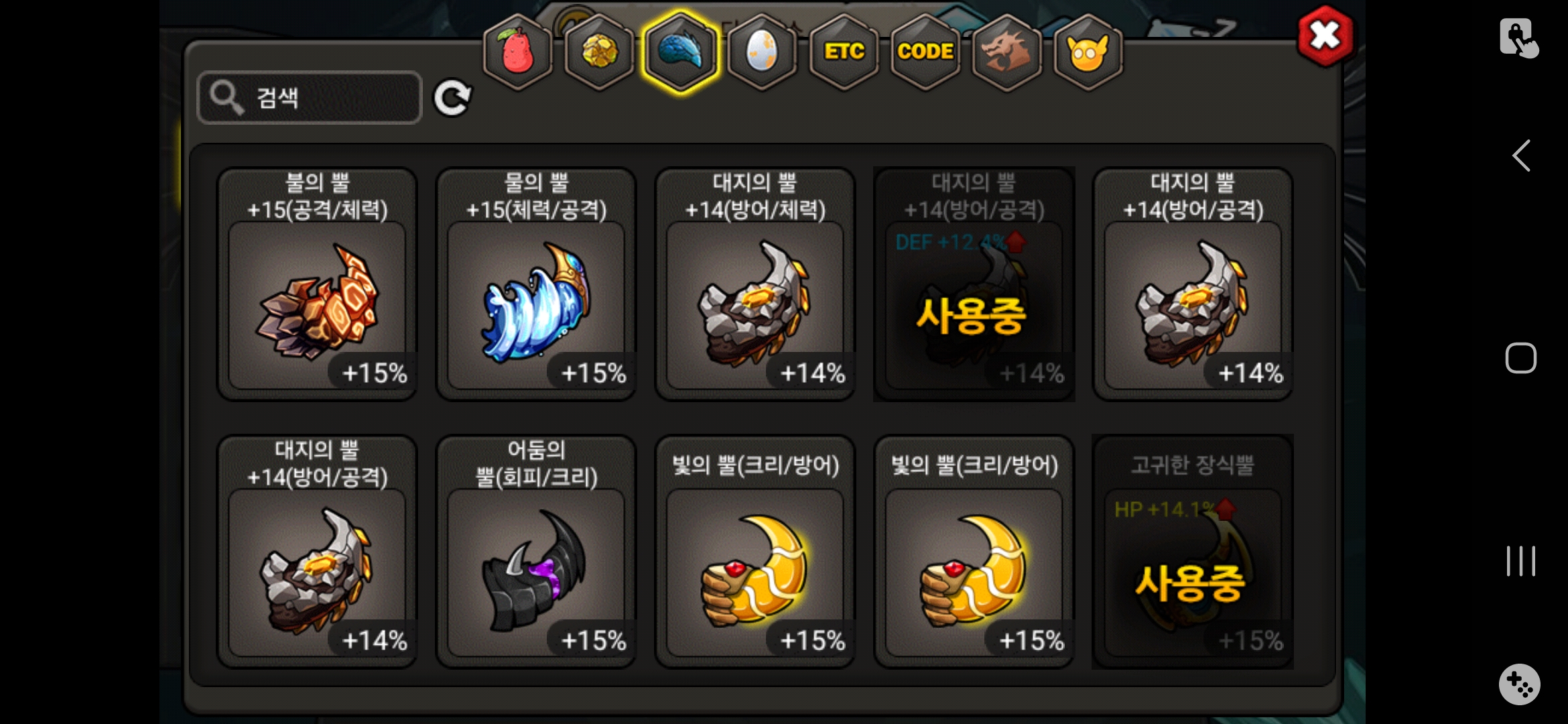Open the game controller tools icon
The image size is (1568, 724).
point(1520,684)
